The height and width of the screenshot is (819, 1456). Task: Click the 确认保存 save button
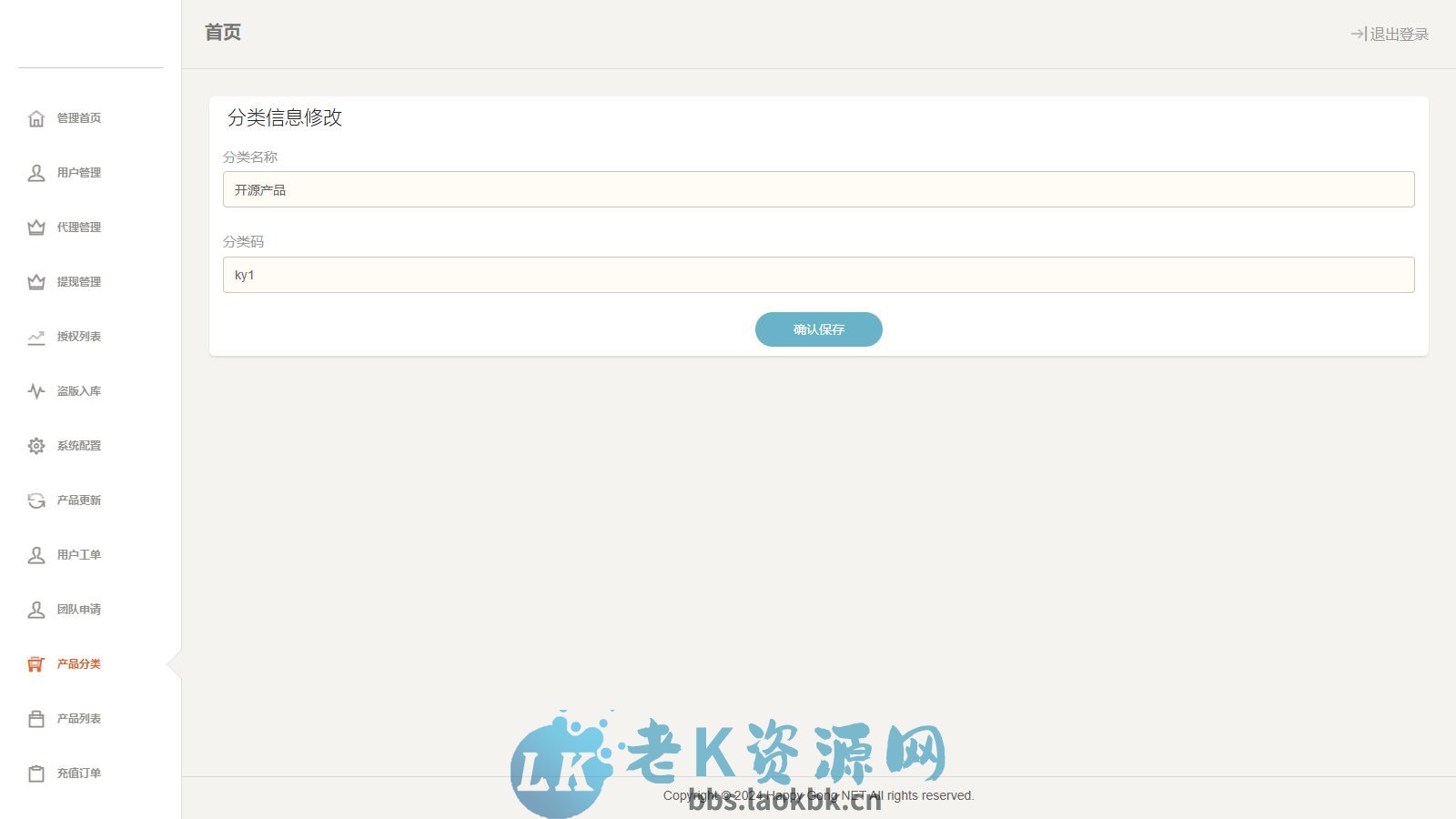click(x=817, y=329)
